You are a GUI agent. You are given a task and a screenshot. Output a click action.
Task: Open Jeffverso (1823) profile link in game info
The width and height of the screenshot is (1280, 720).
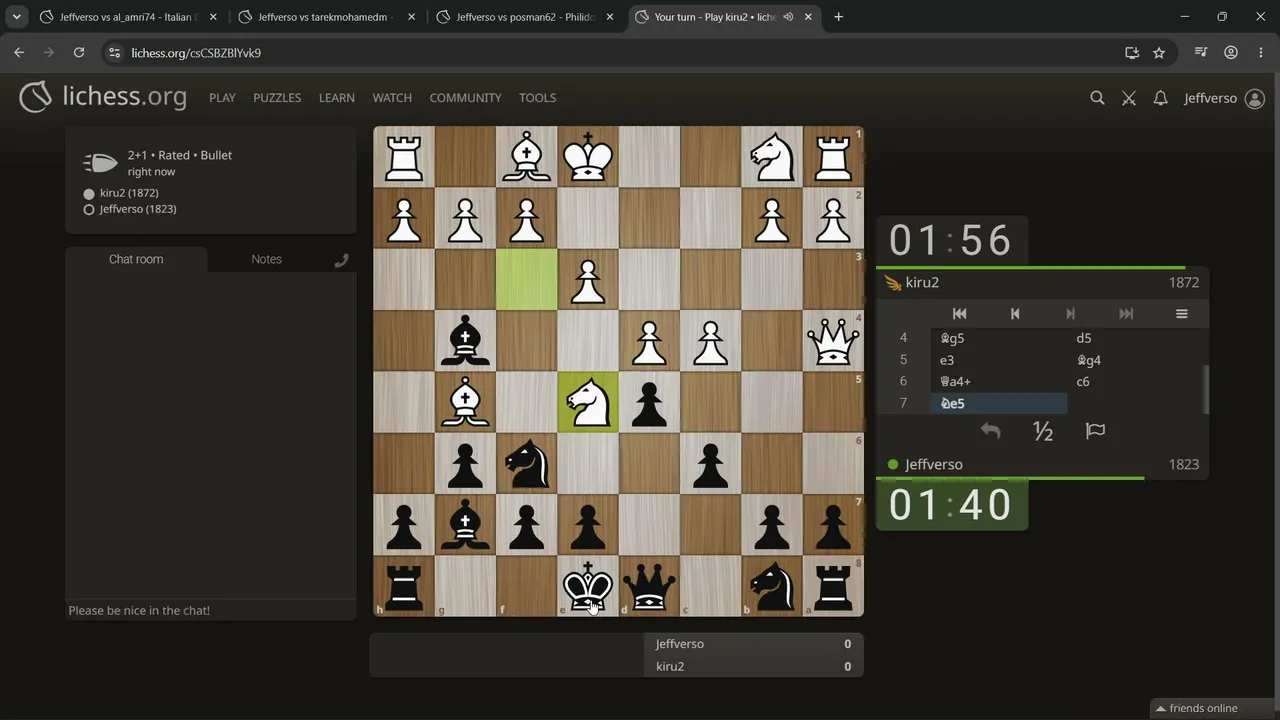[138, 209]
